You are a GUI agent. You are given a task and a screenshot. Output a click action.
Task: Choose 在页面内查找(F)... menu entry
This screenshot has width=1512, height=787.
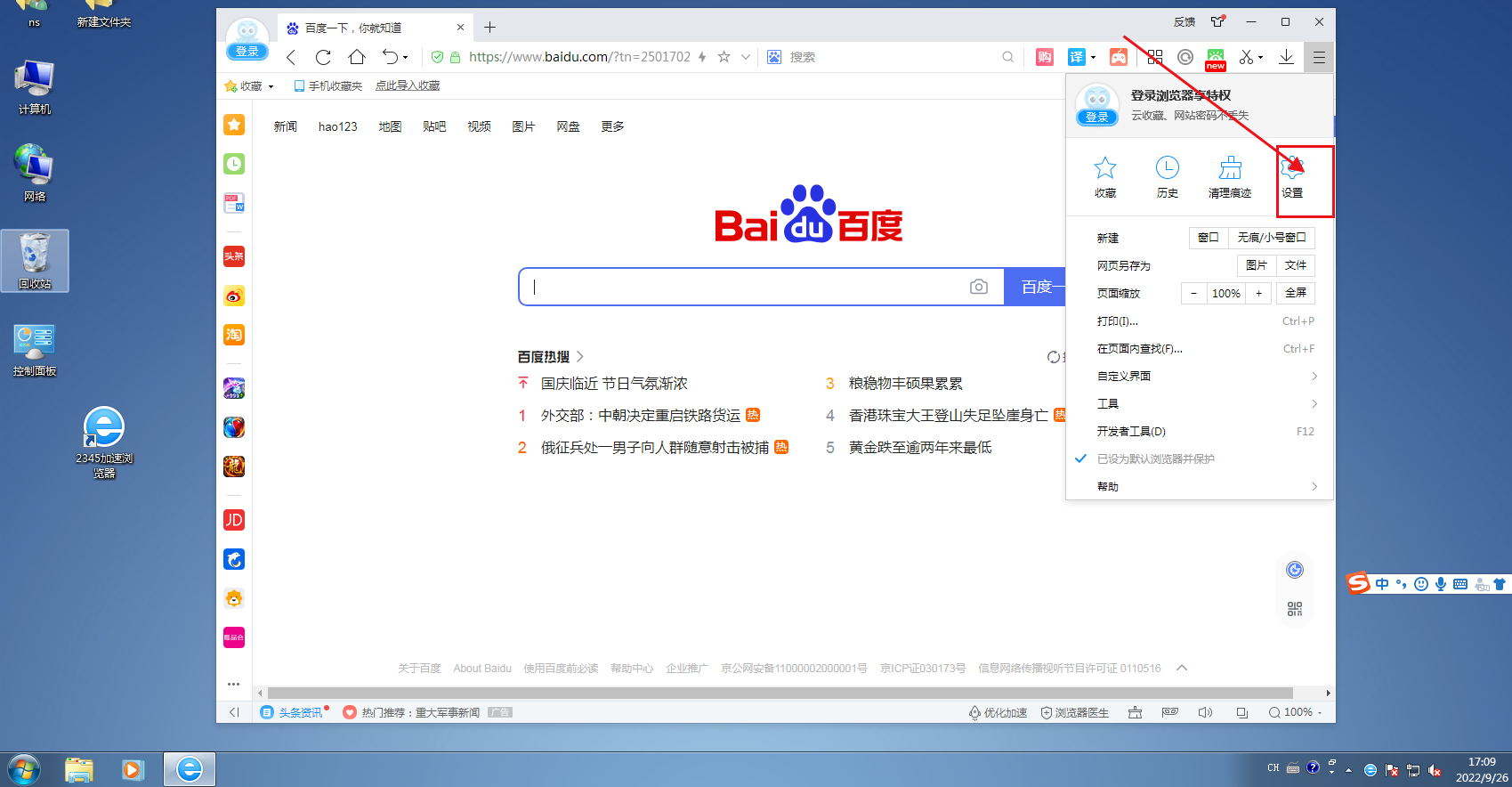(x=1200, y=349)
